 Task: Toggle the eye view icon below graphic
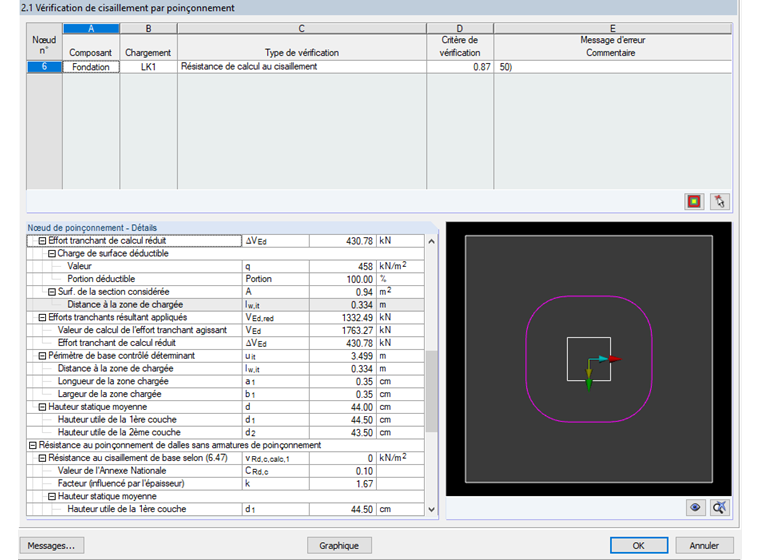coord(695,508)
